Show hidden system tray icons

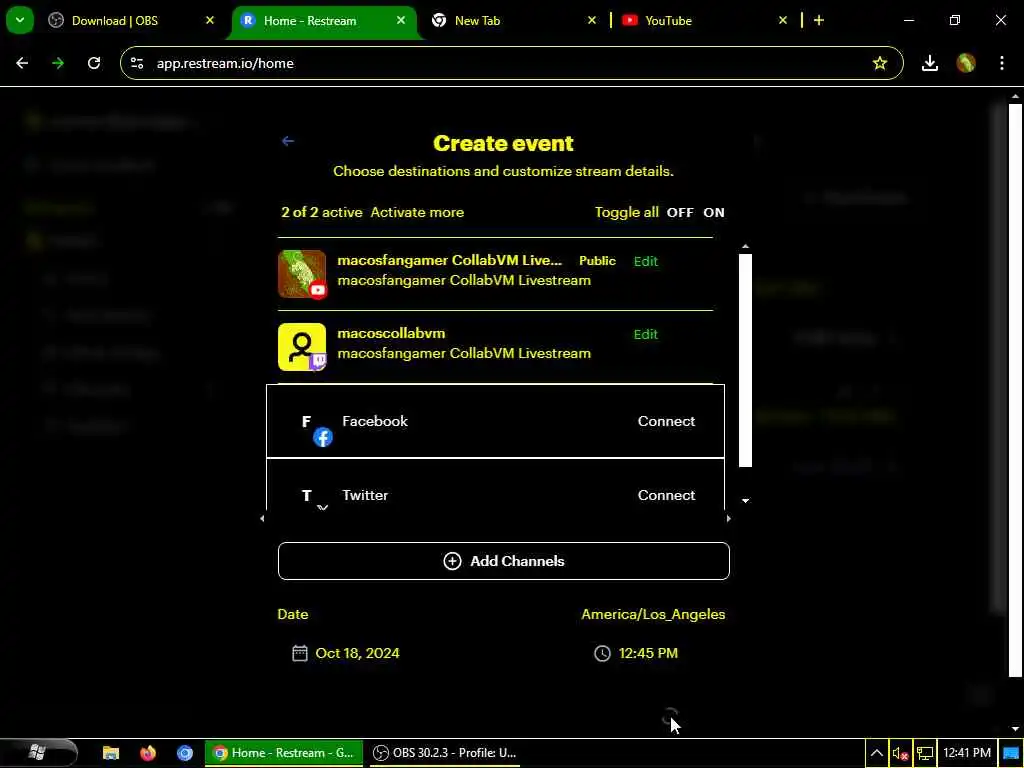coord(876,754)
